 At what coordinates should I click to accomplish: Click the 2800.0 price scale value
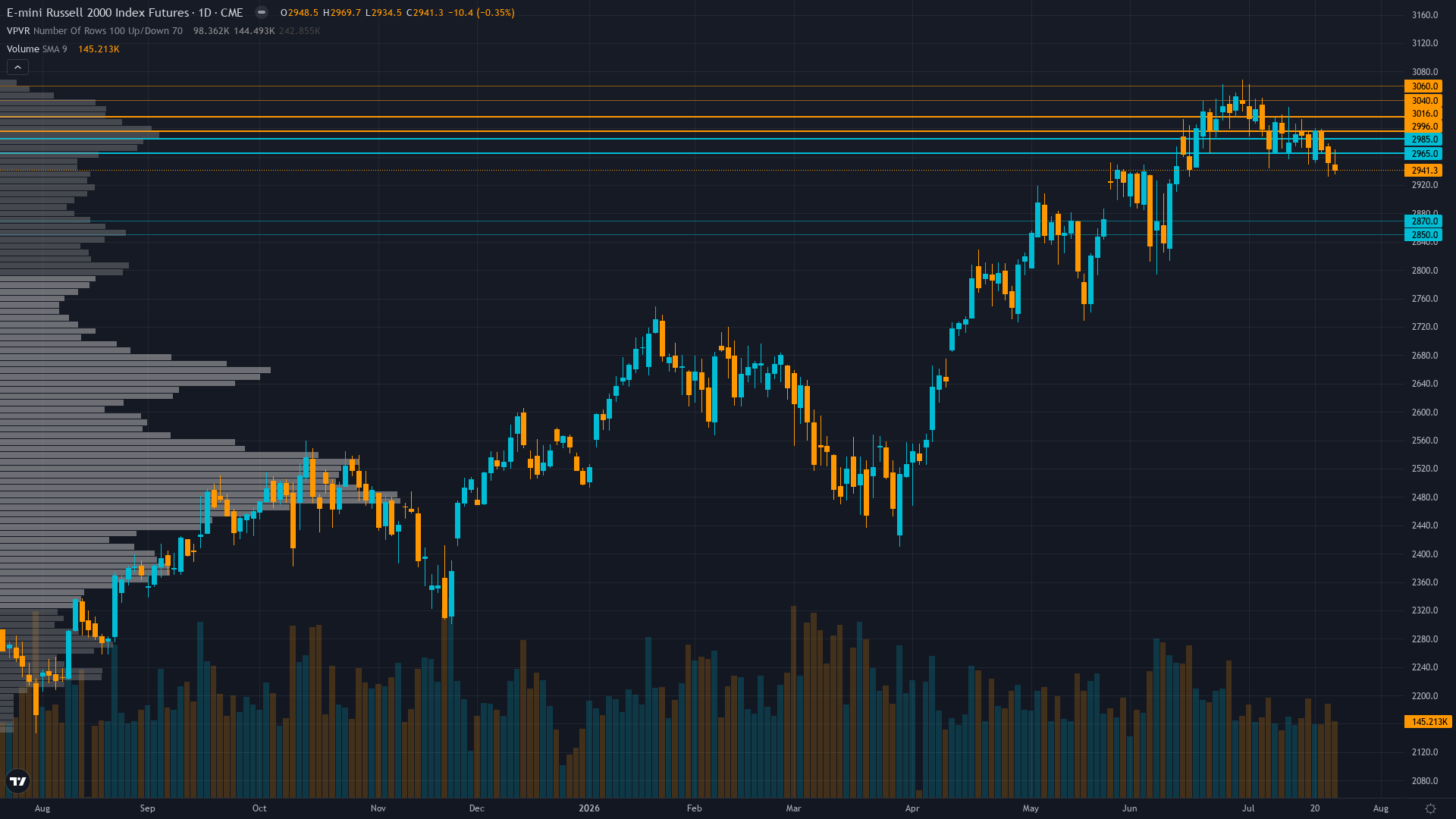pos(1425,271)
